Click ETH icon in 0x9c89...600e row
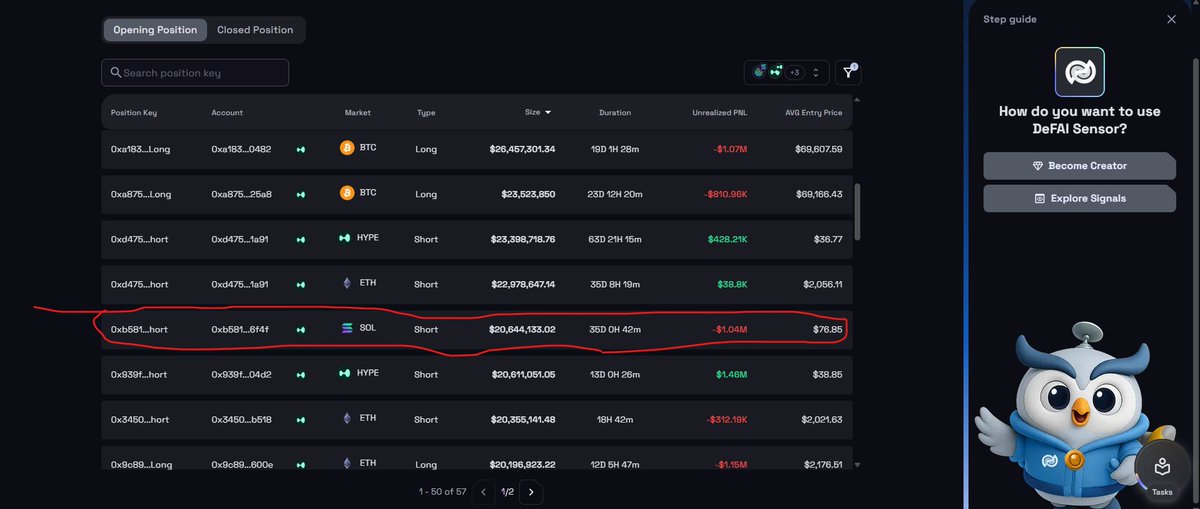1200x509 pixels. tap(347, 464)
